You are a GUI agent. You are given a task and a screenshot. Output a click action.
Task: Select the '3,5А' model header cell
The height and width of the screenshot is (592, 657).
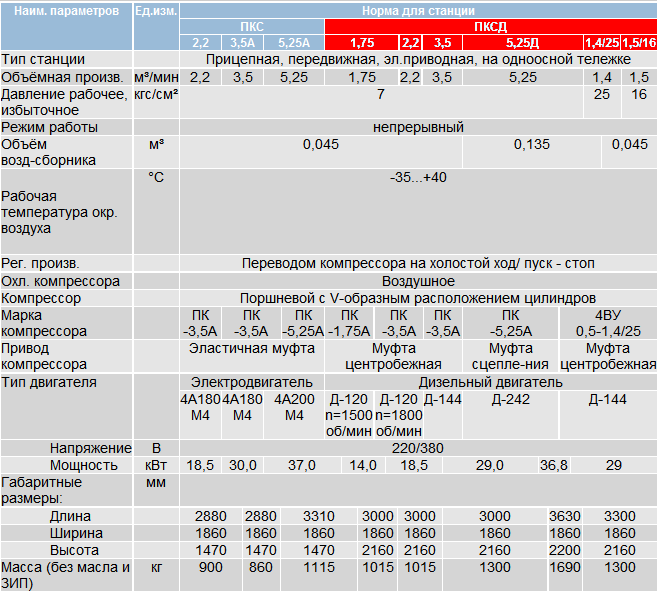(x=242, y=43)
